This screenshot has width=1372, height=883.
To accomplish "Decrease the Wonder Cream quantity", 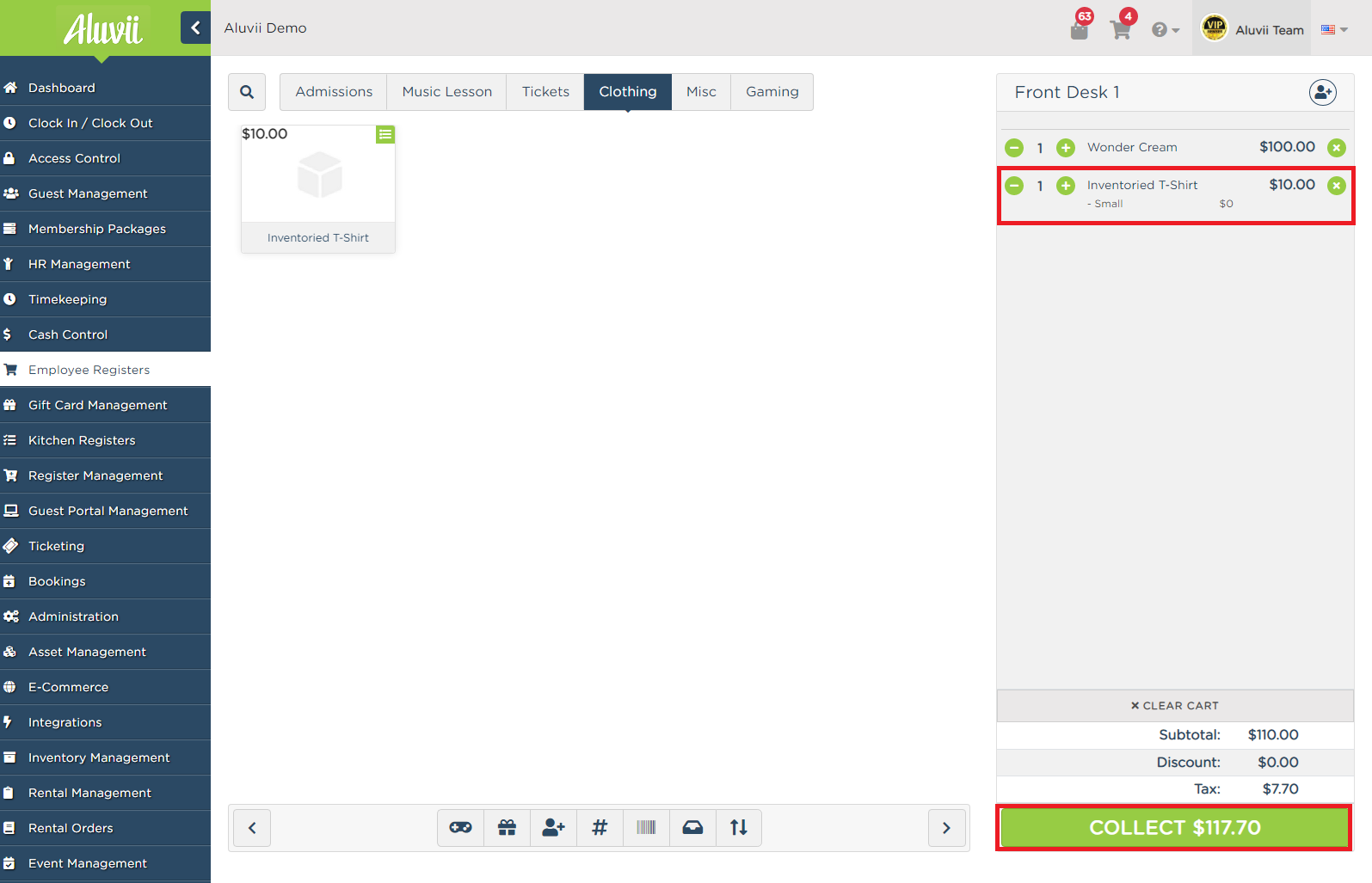I will pos(1014,148).
